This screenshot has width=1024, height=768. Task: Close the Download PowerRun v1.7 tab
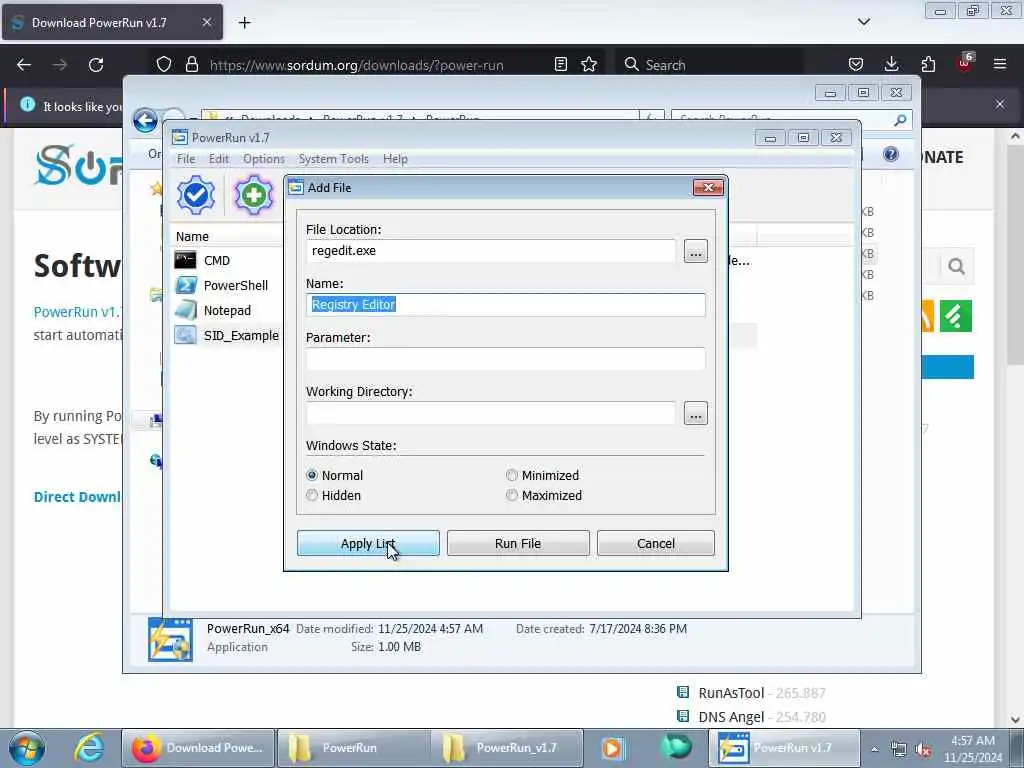click(206, 22)
